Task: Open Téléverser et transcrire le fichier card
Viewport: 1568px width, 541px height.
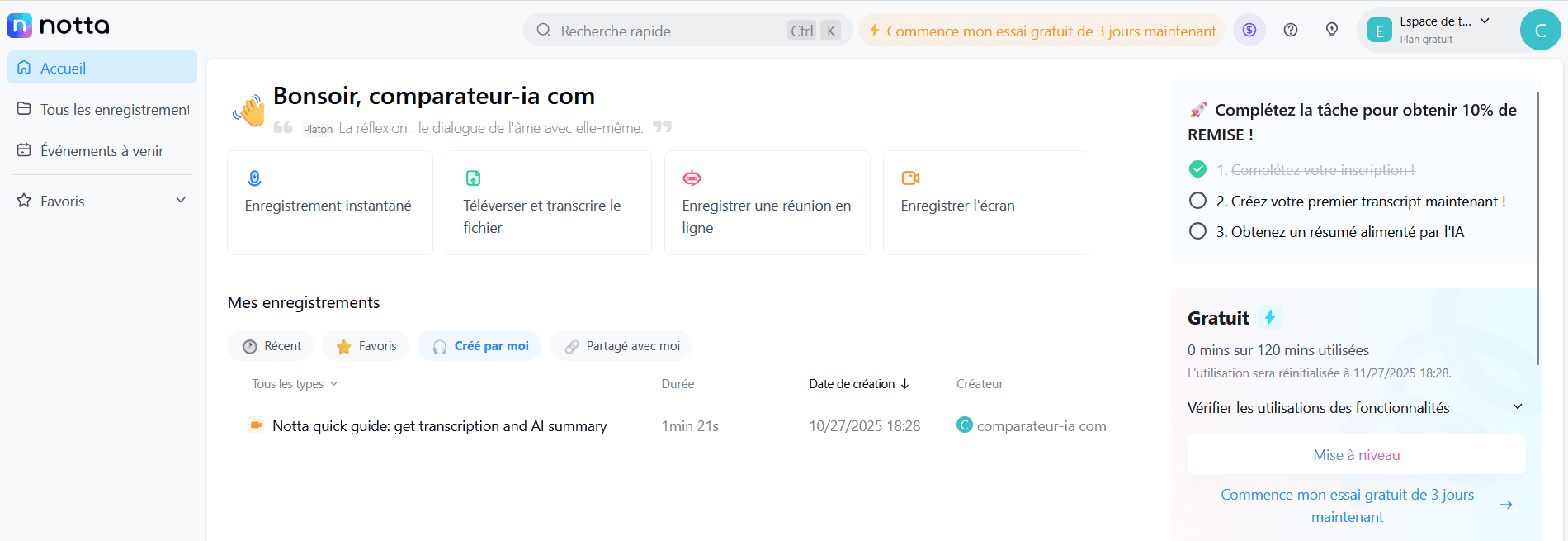Action: tap(548, 202)
